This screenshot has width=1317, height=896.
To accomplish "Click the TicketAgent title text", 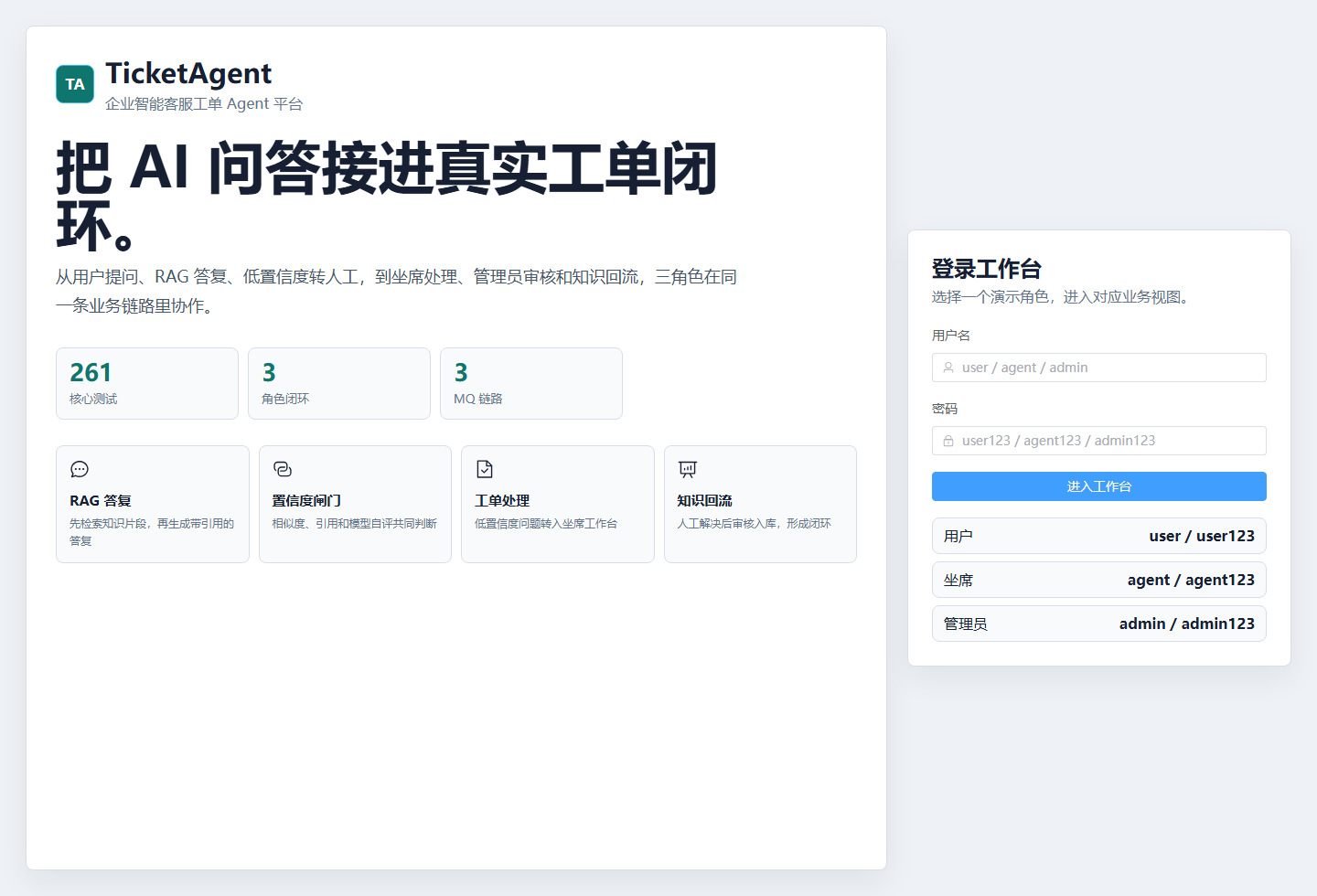I will 188,73.
